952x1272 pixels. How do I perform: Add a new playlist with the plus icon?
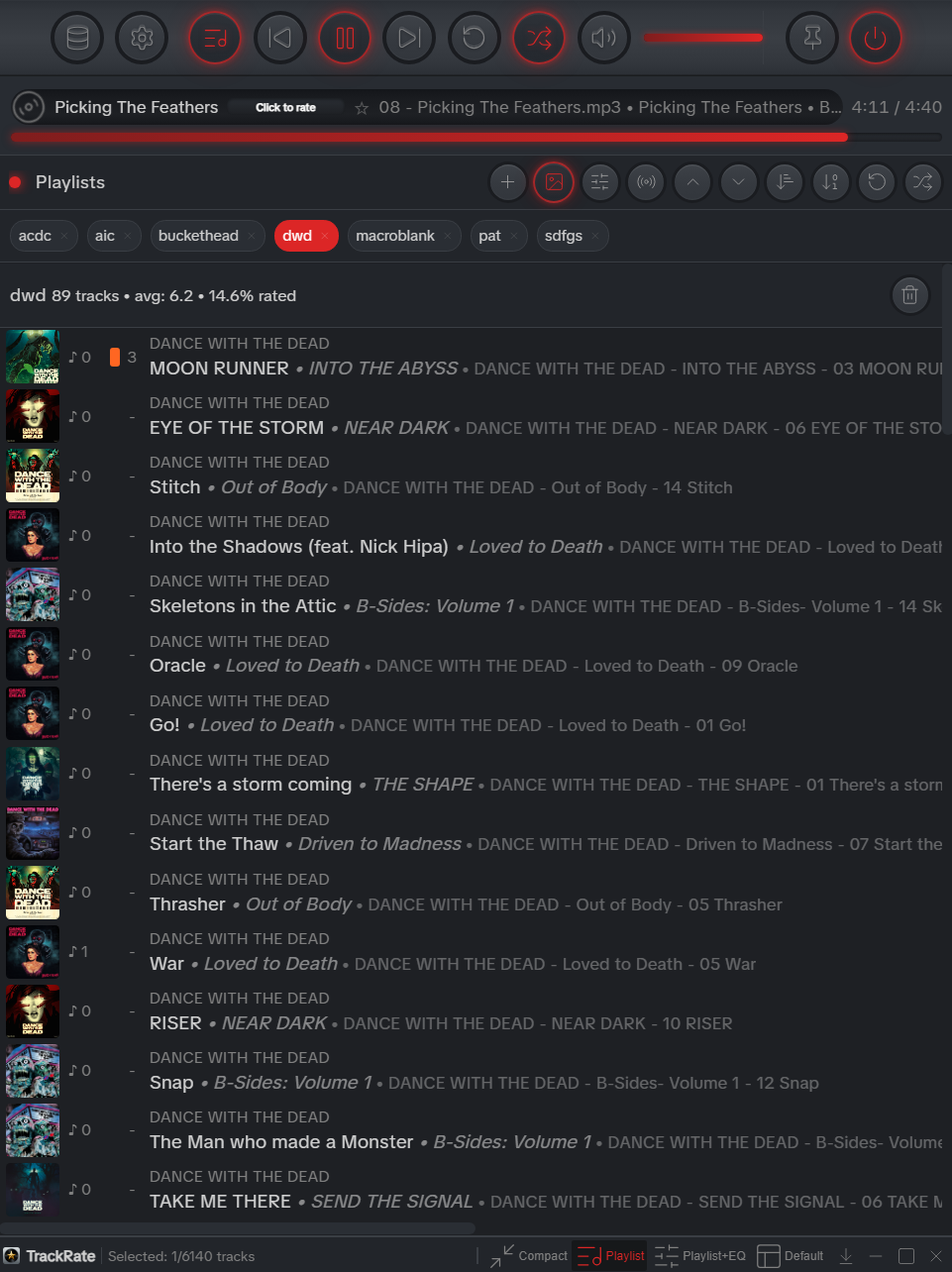(x=507, y=182)
